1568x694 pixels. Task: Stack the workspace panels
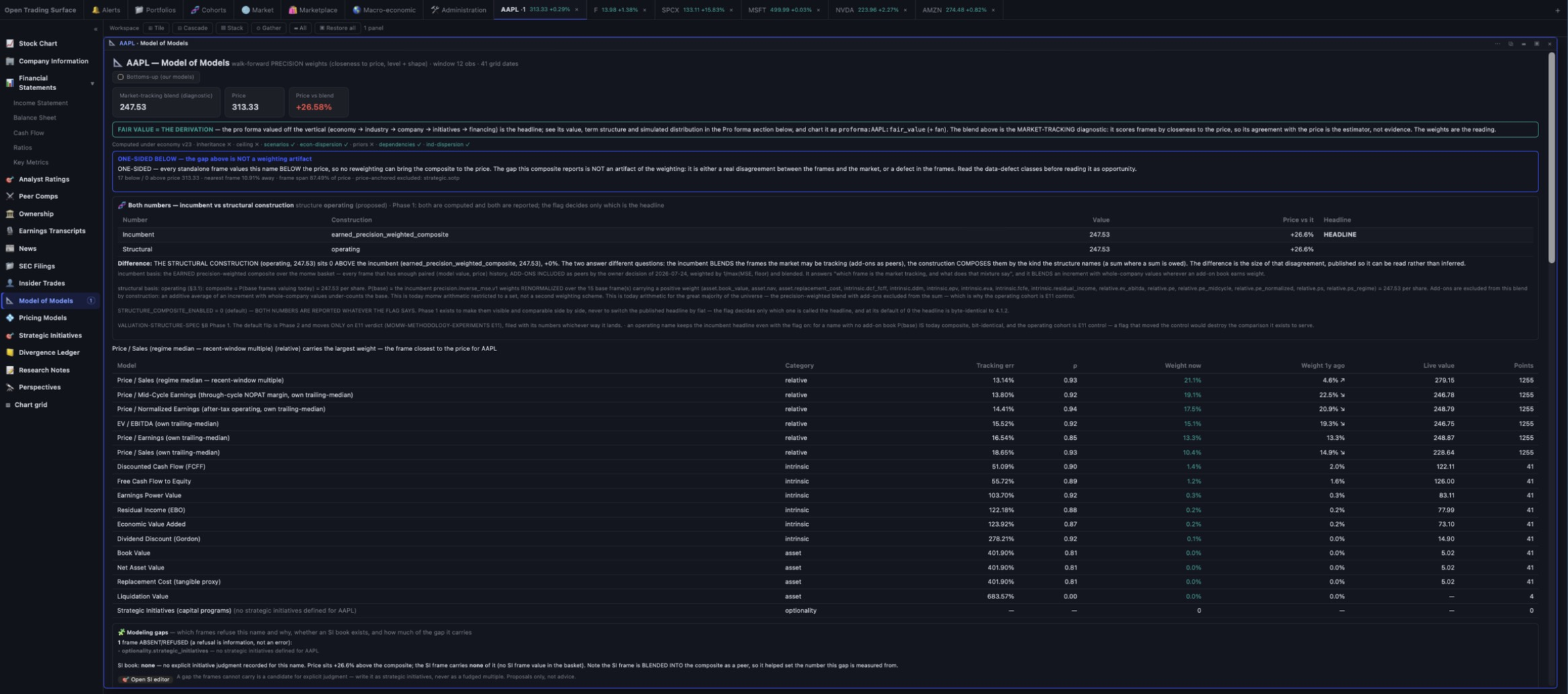point(232,28)
